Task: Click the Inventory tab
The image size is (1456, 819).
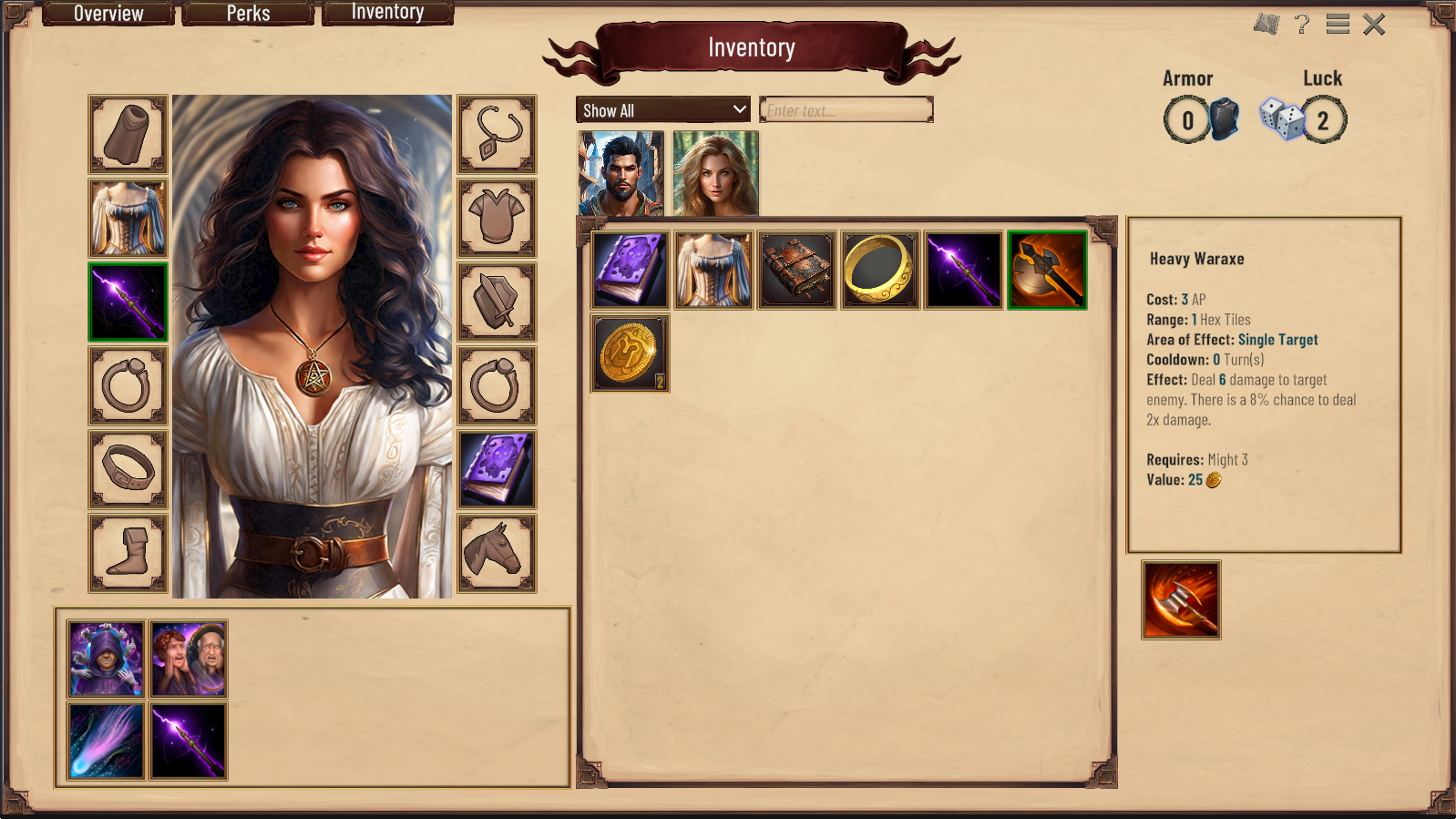Action: [x=388, y=13]
